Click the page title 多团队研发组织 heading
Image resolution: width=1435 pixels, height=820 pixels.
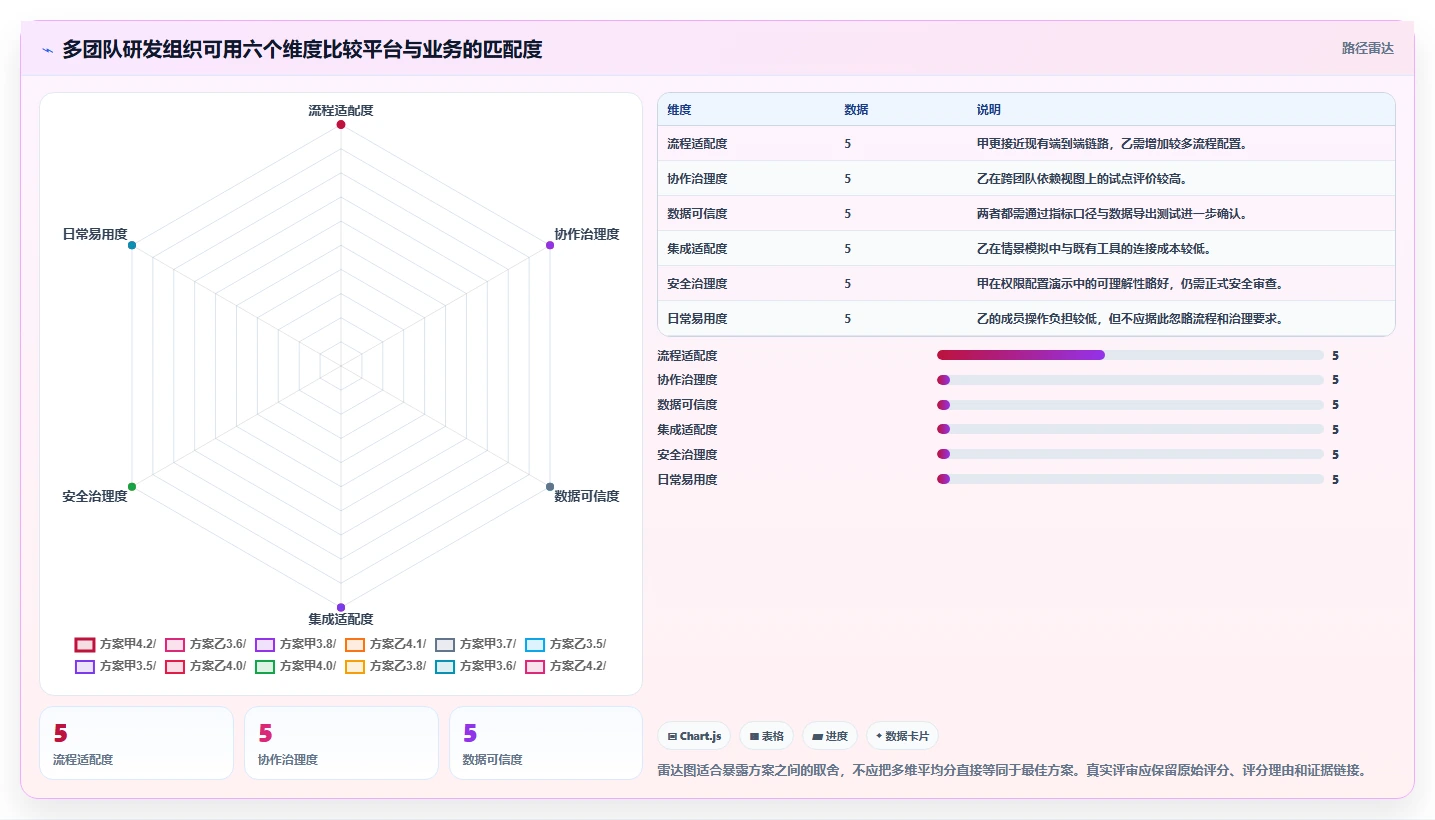pos(302,49)
